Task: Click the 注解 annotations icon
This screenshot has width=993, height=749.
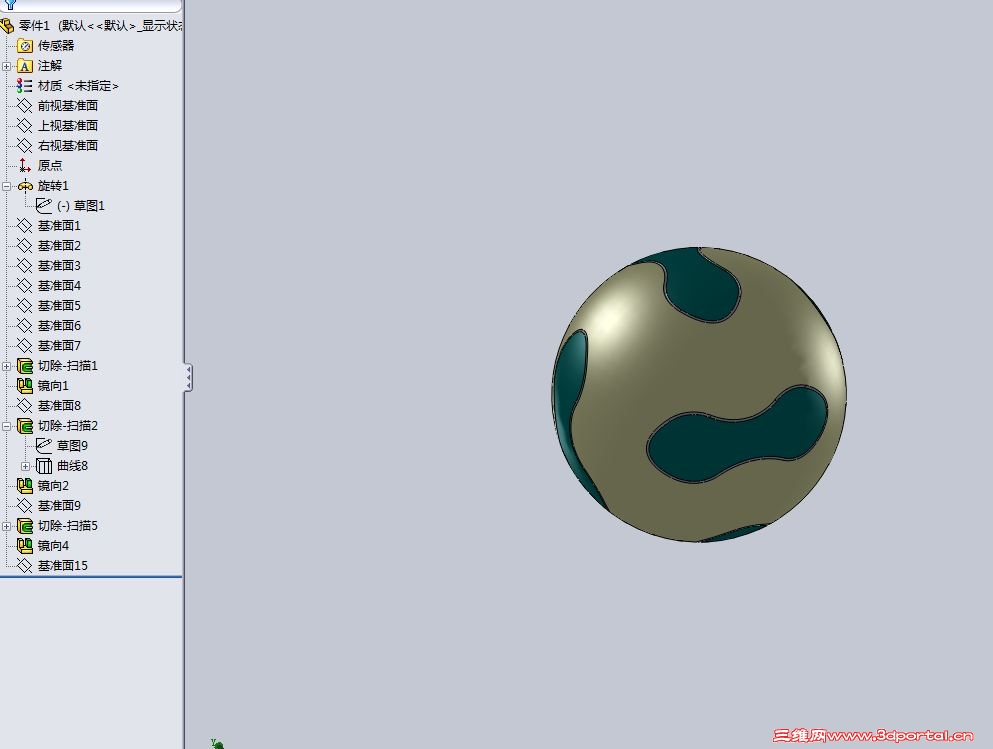Action: [x=25, y=66]
